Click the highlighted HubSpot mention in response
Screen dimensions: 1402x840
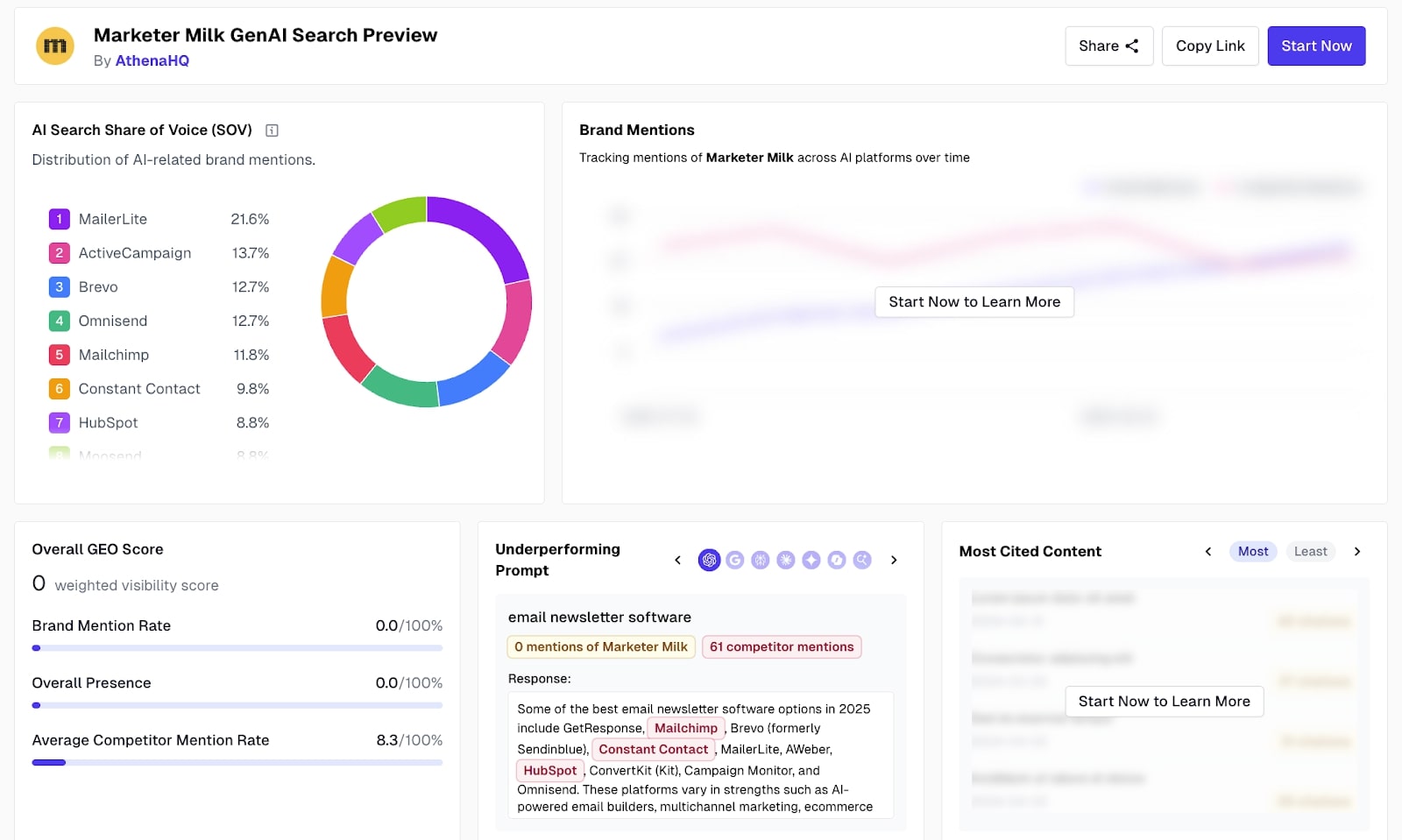click(550, 771)
